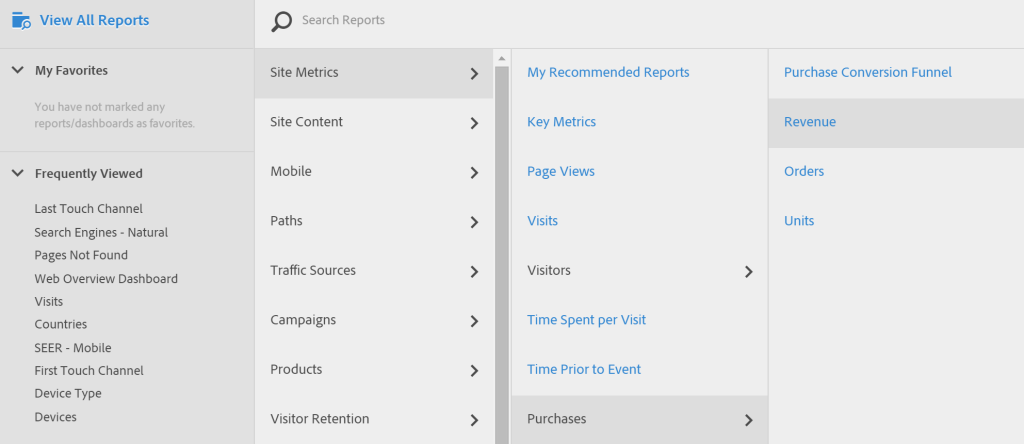
Task: Open the Purchase Conversion Funnel report
Action: pyautogui.click(x=867, y=72)
